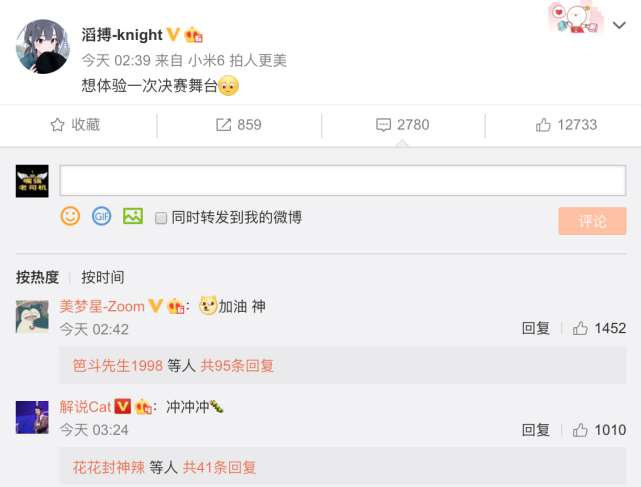This screenshot has width=641, height=487.
Task: Focus the comment text input box
Action: tap(343, 180)
